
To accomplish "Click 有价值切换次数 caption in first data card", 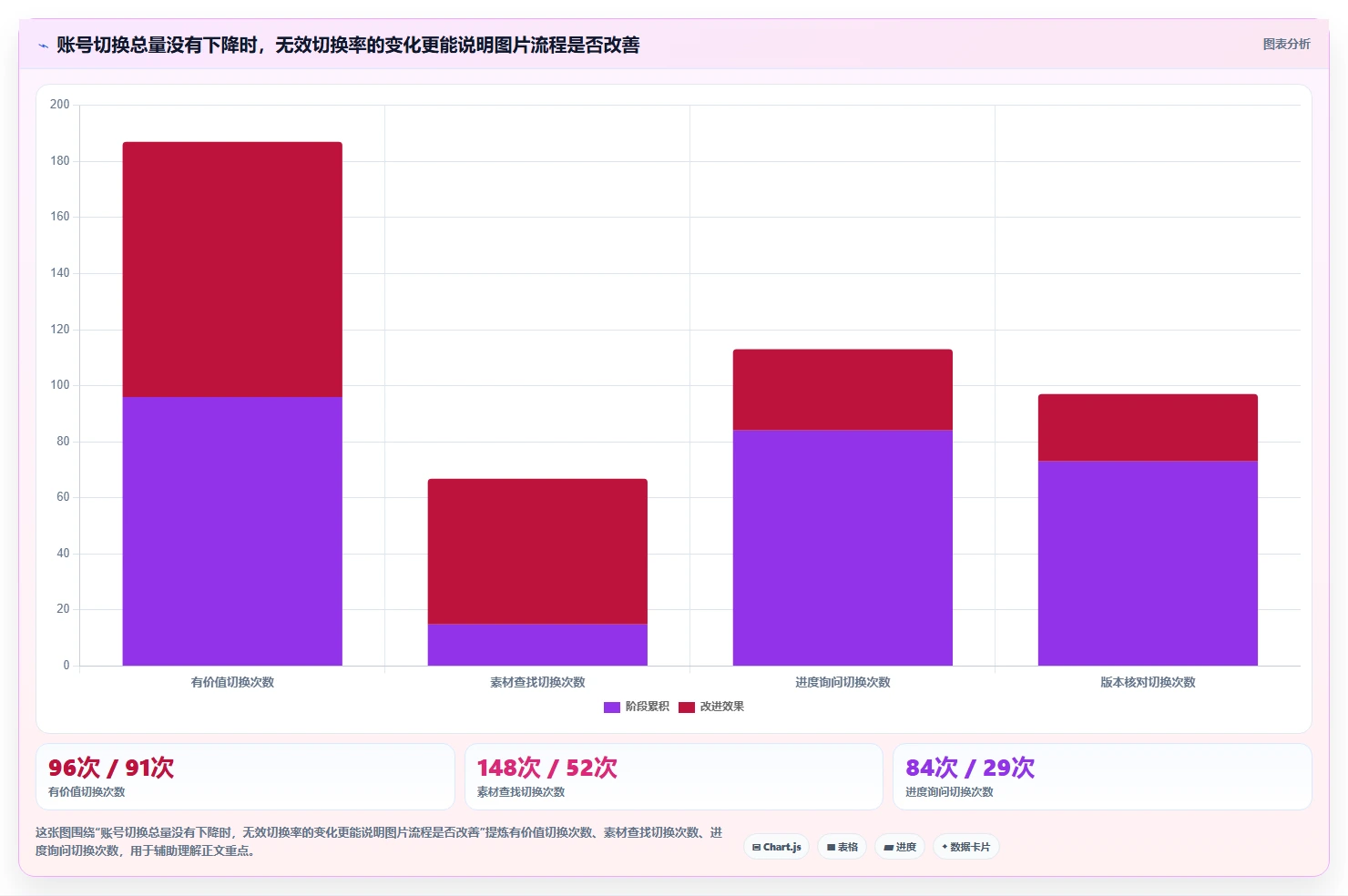I will [x=87, y=792].
